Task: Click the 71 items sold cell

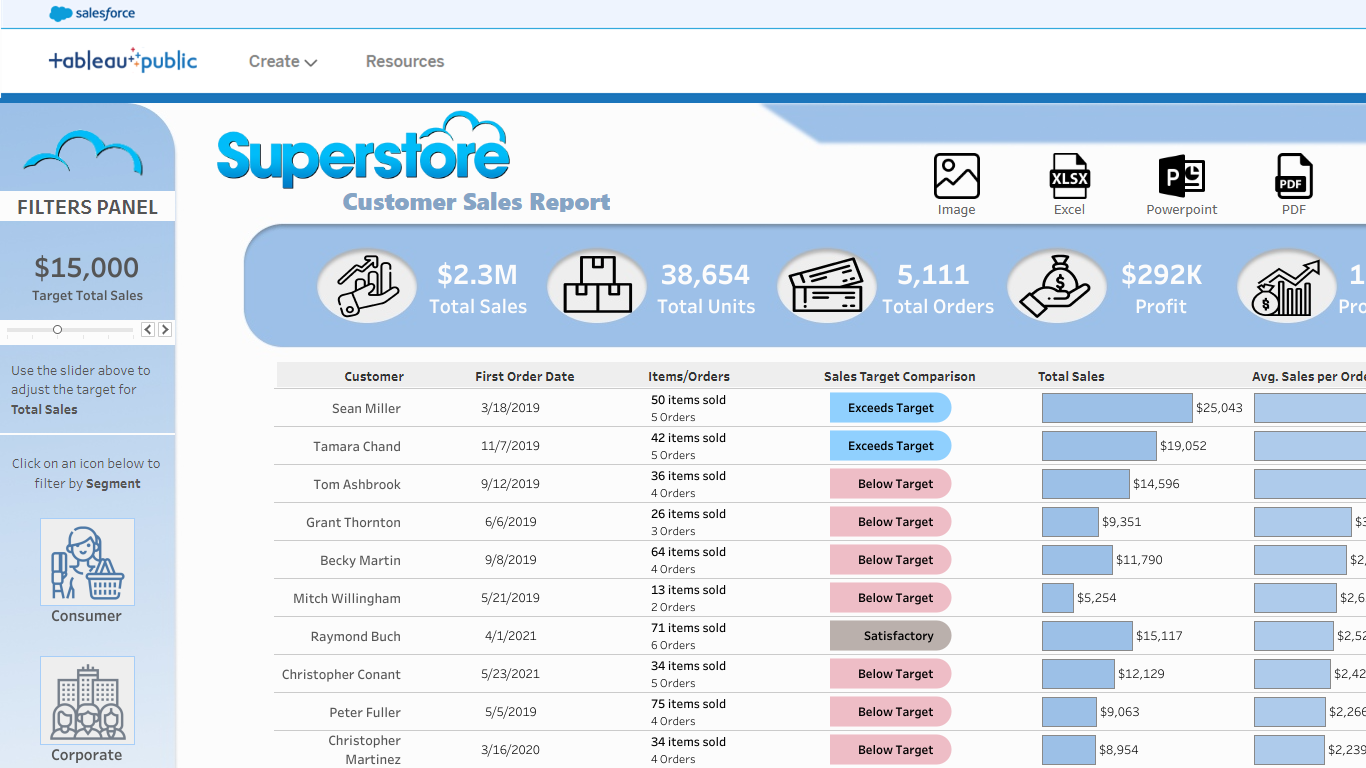Action: 688,628
